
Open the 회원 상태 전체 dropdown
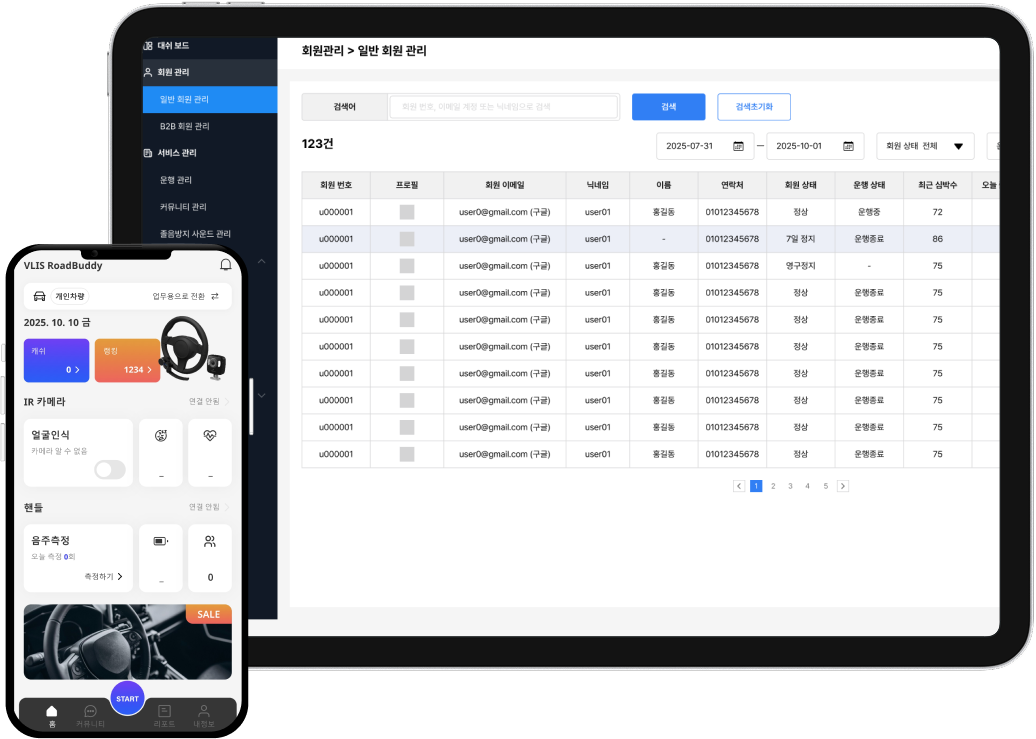tap(924, 146)
